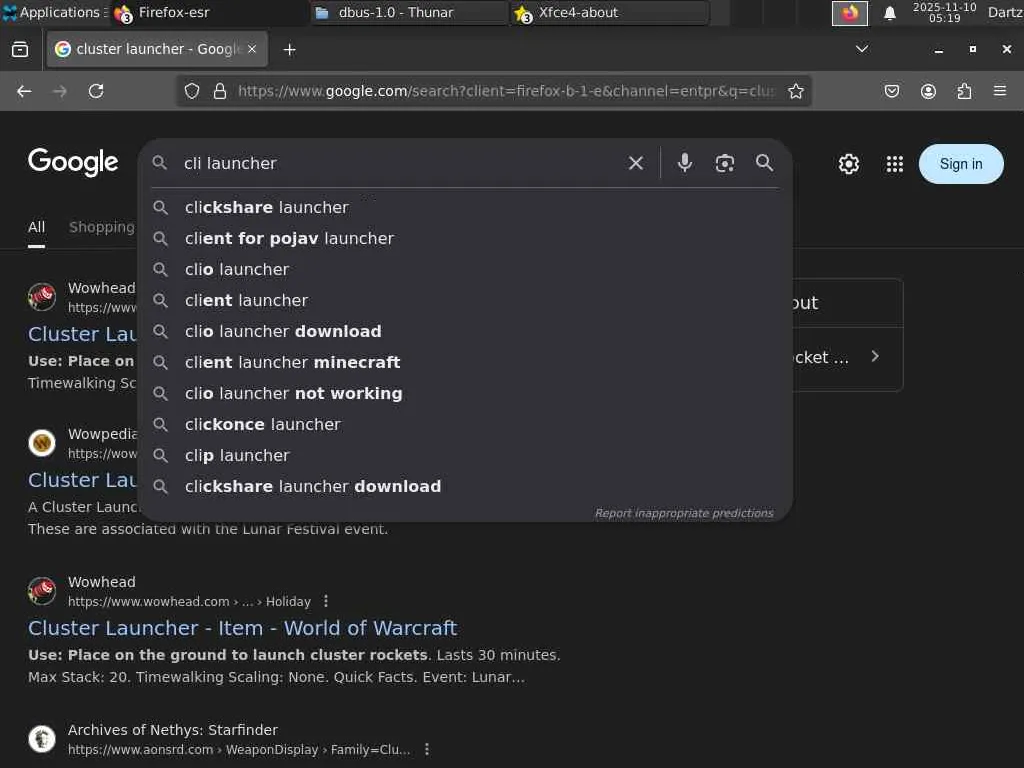Open Google quick settings gear
Viewport: 1024px width, 768px height.
(848, 164)
